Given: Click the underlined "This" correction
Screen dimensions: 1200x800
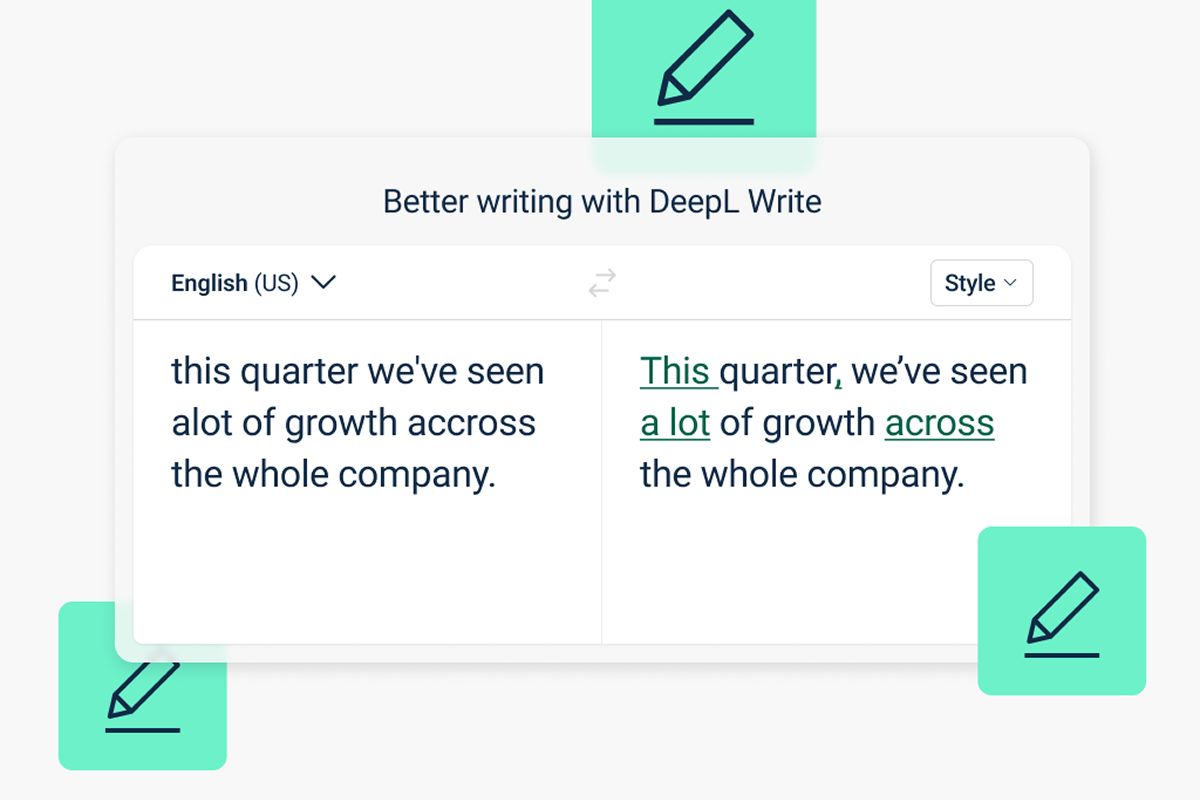Looking at the screenshot, I should pos(675,372).
